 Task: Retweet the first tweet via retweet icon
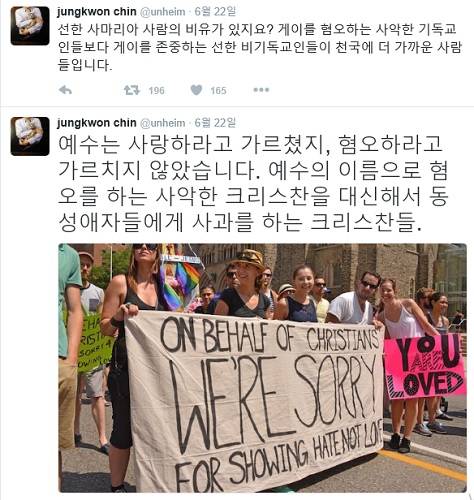(132, 90)
